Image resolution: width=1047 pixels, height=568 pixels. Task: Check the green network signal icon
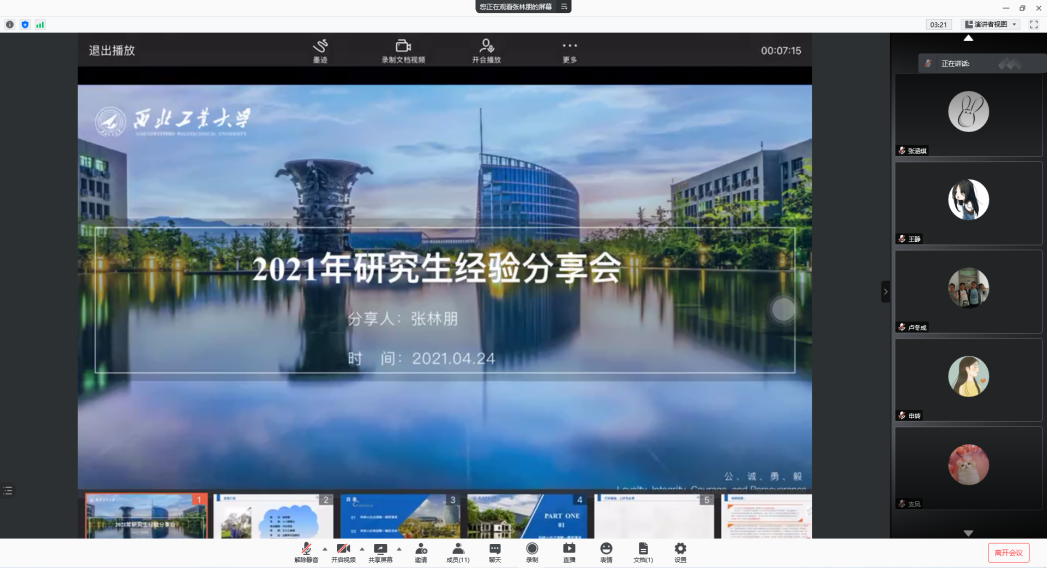tap(40, 25)
